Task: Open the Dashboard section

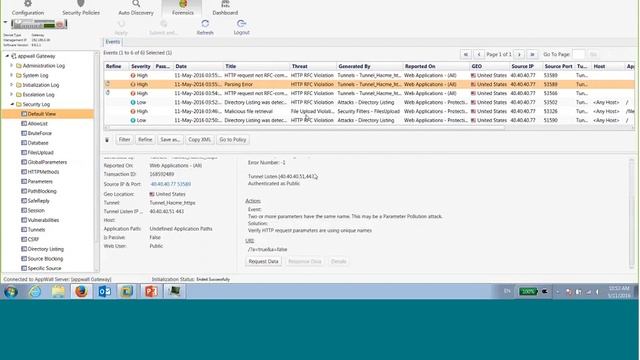Action: click(225, 7)
